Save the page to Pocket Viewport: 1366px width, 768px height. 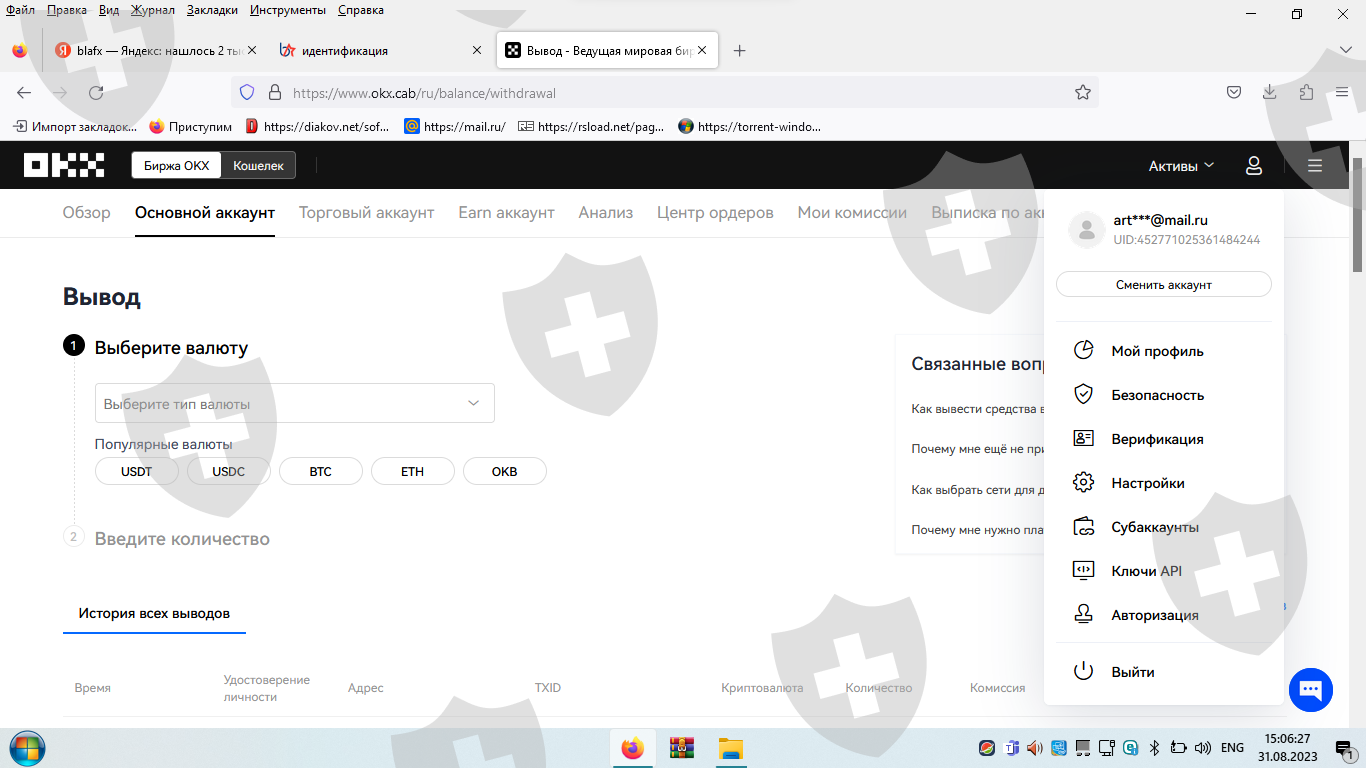[x=1234, y=93]
